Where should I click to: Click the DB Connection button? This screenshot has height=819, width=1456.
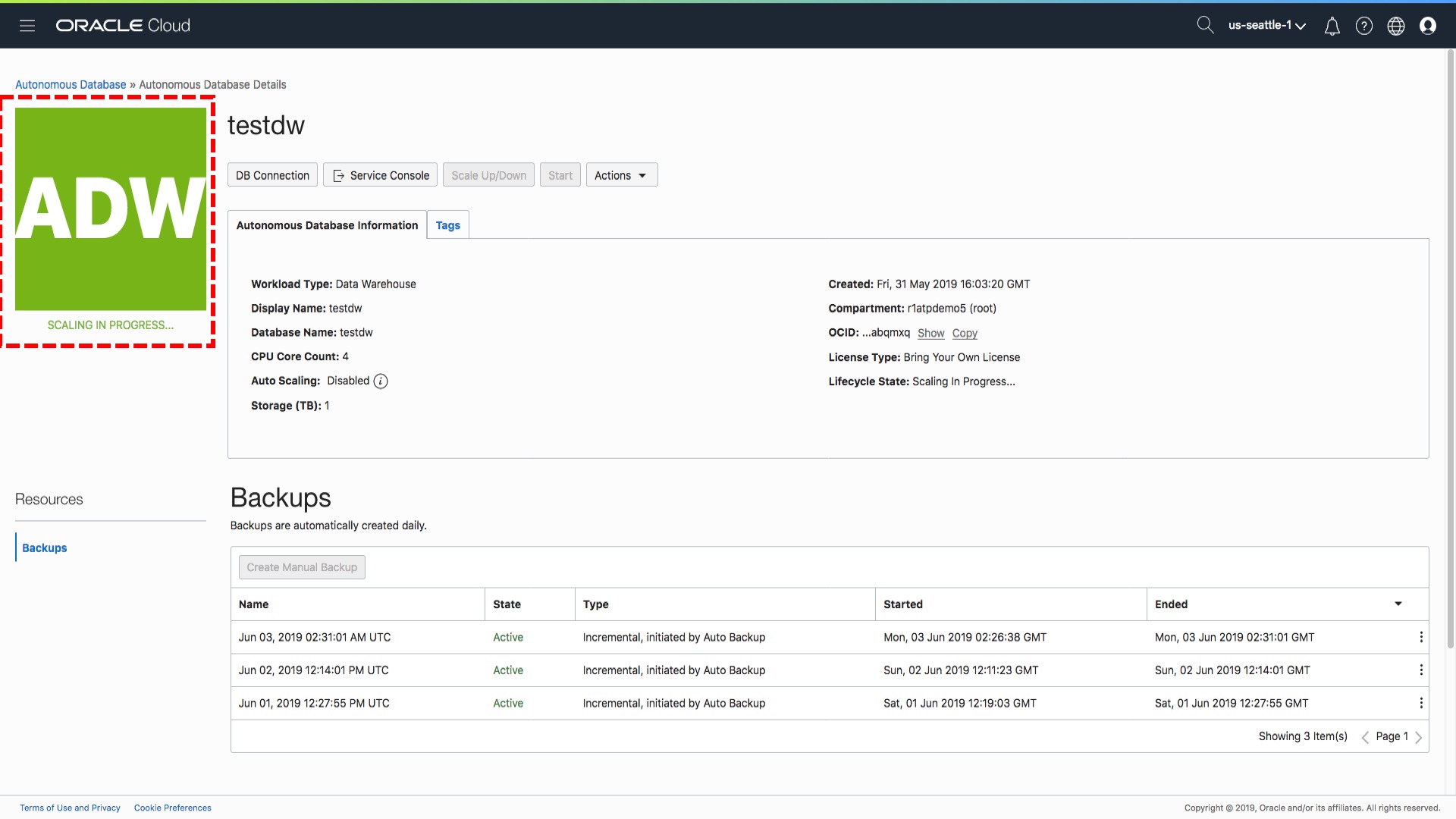point(272,175)
